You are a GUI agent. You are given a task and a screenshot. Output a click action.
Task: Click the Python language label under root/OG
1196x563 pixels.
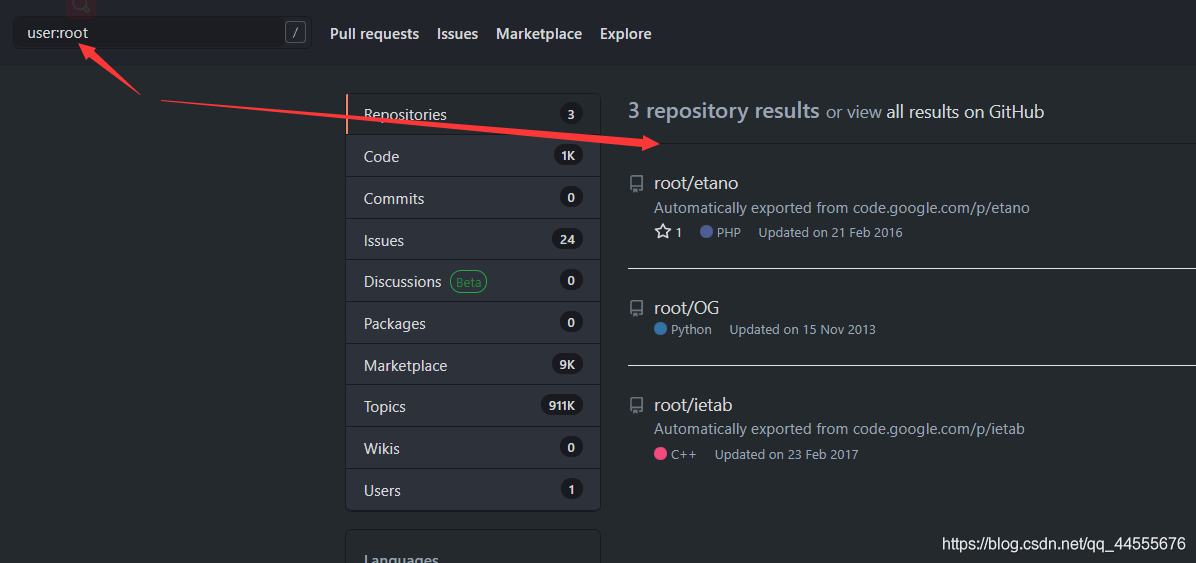click(x=691, y=330)
